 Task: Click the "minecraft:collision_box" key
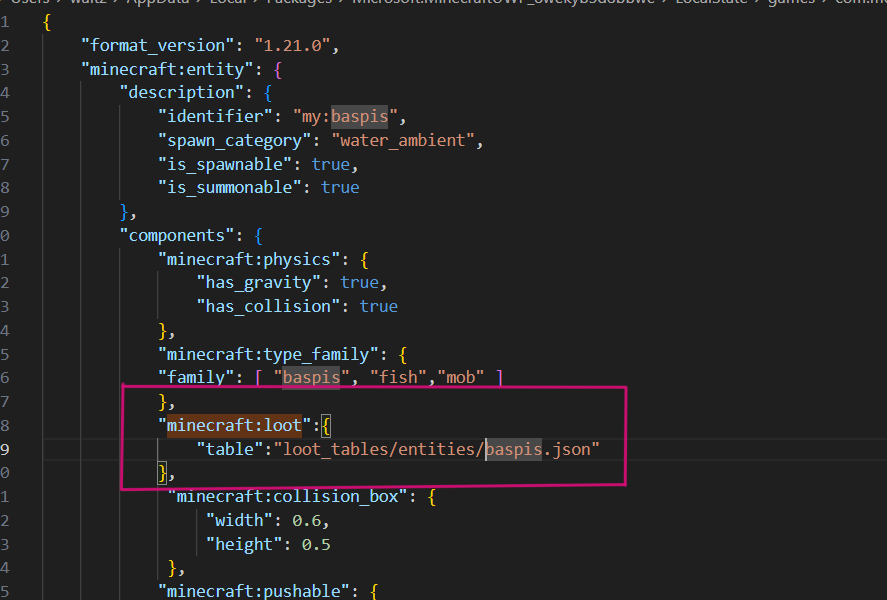point(284,497)
